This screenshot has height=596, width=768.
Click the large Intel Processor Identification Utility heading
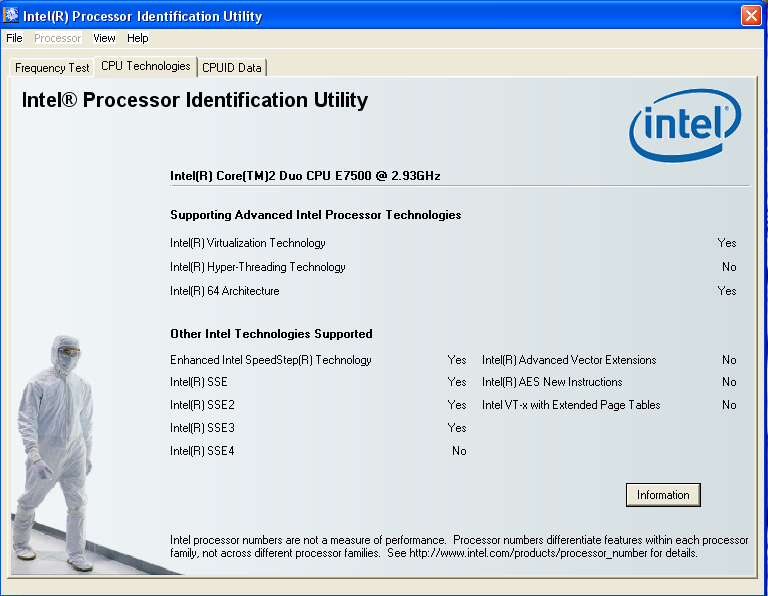[194, 100]
